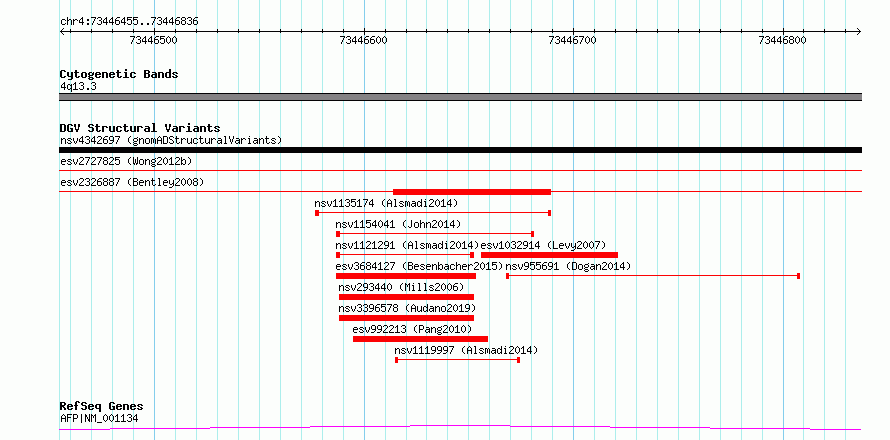Click the 73446700 ruler coordinate
The height and width of the screenshot is (440, 890).
[573, 40]
